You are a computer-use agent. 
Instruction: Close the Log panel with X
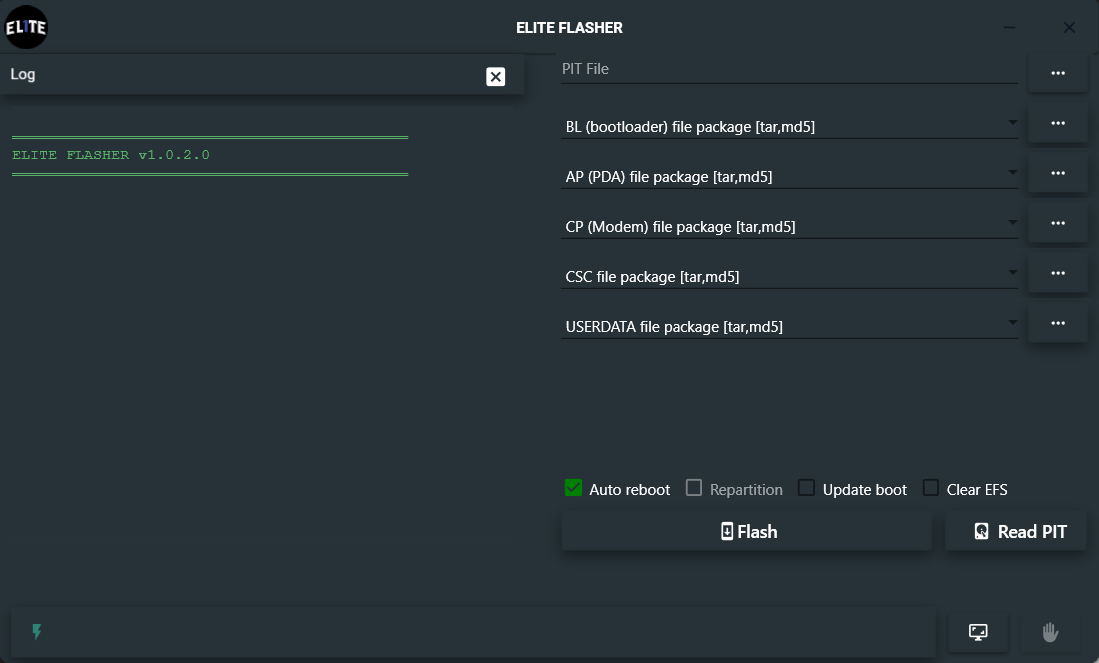495,77
